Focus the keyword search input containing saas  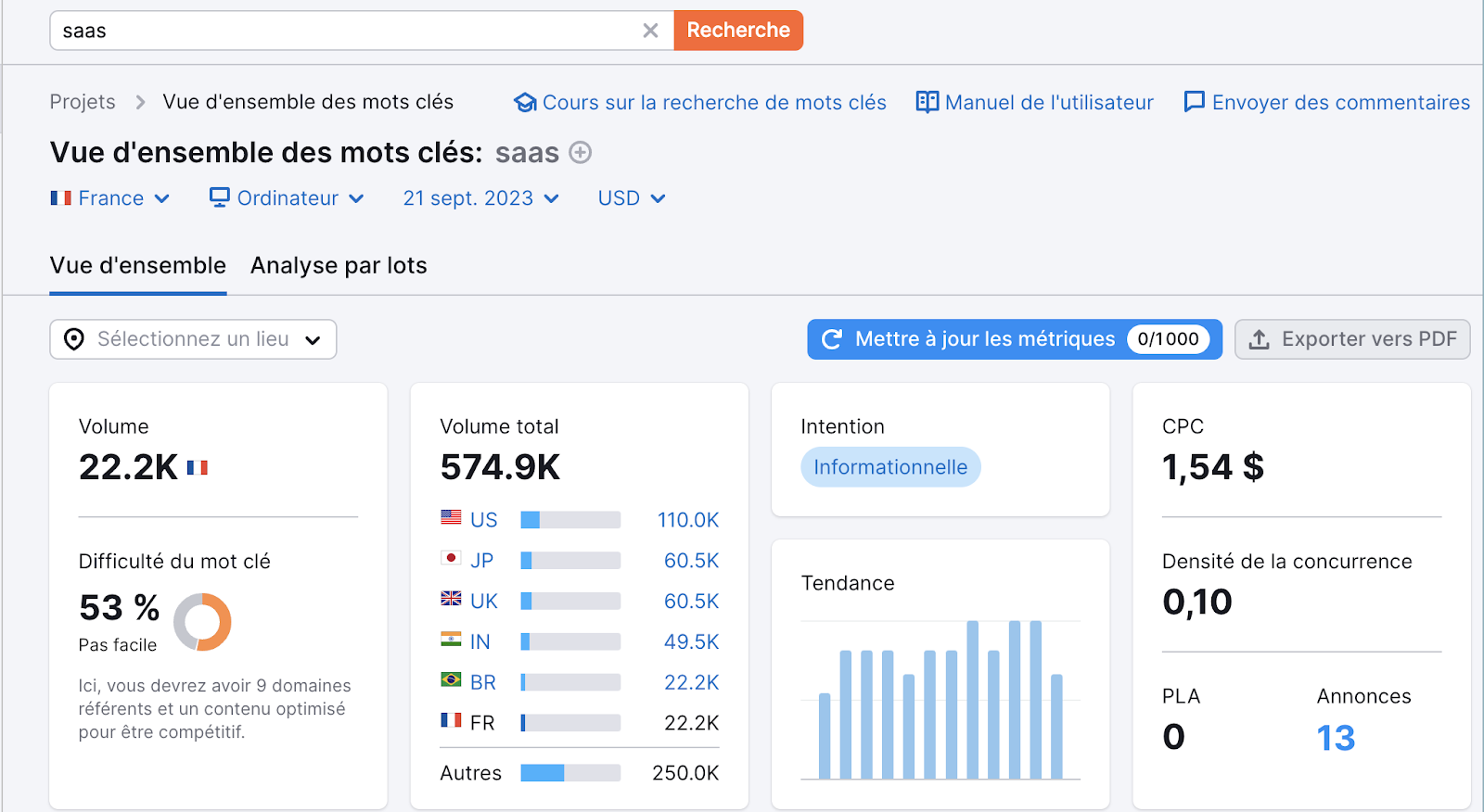tap(362, 31)
